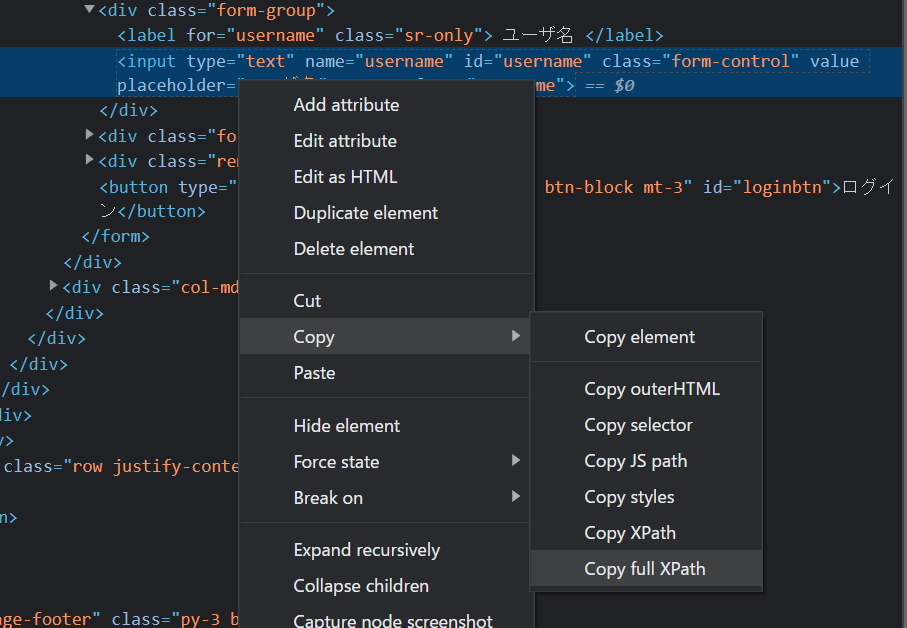This screenshot has height=628, width=907.
Task: Choose Copy full XPath
Action: pos(645,569)
